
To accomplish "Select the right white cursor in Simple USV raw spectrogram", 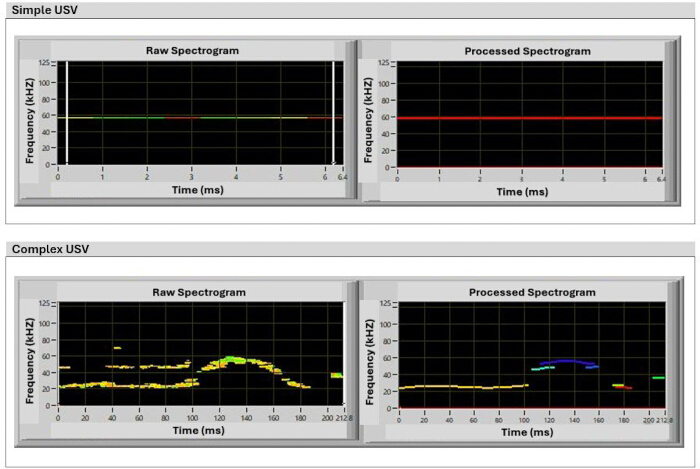I will click(333, 113).
